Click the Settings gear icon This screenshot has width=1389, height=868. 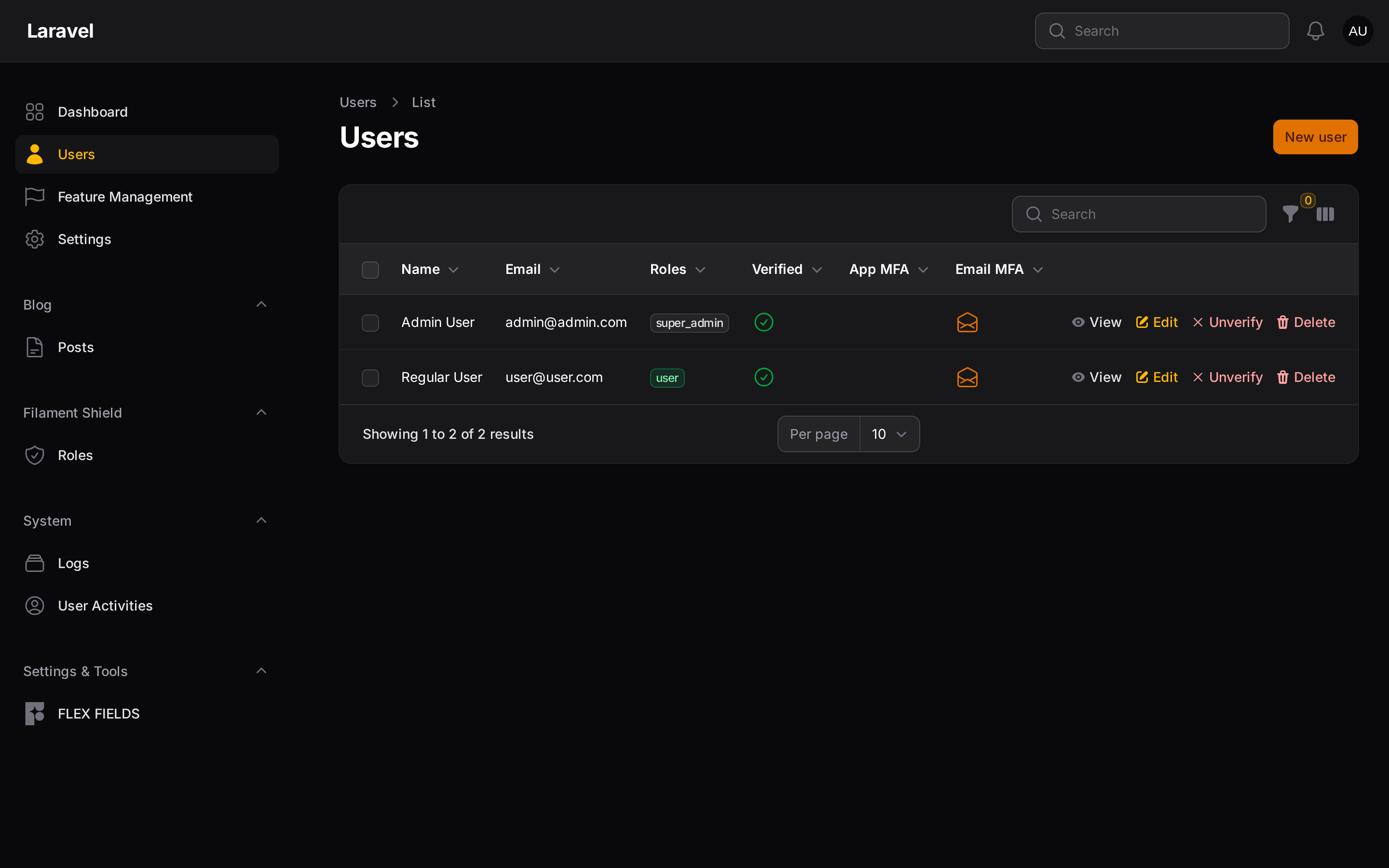(x=34, y=239)
